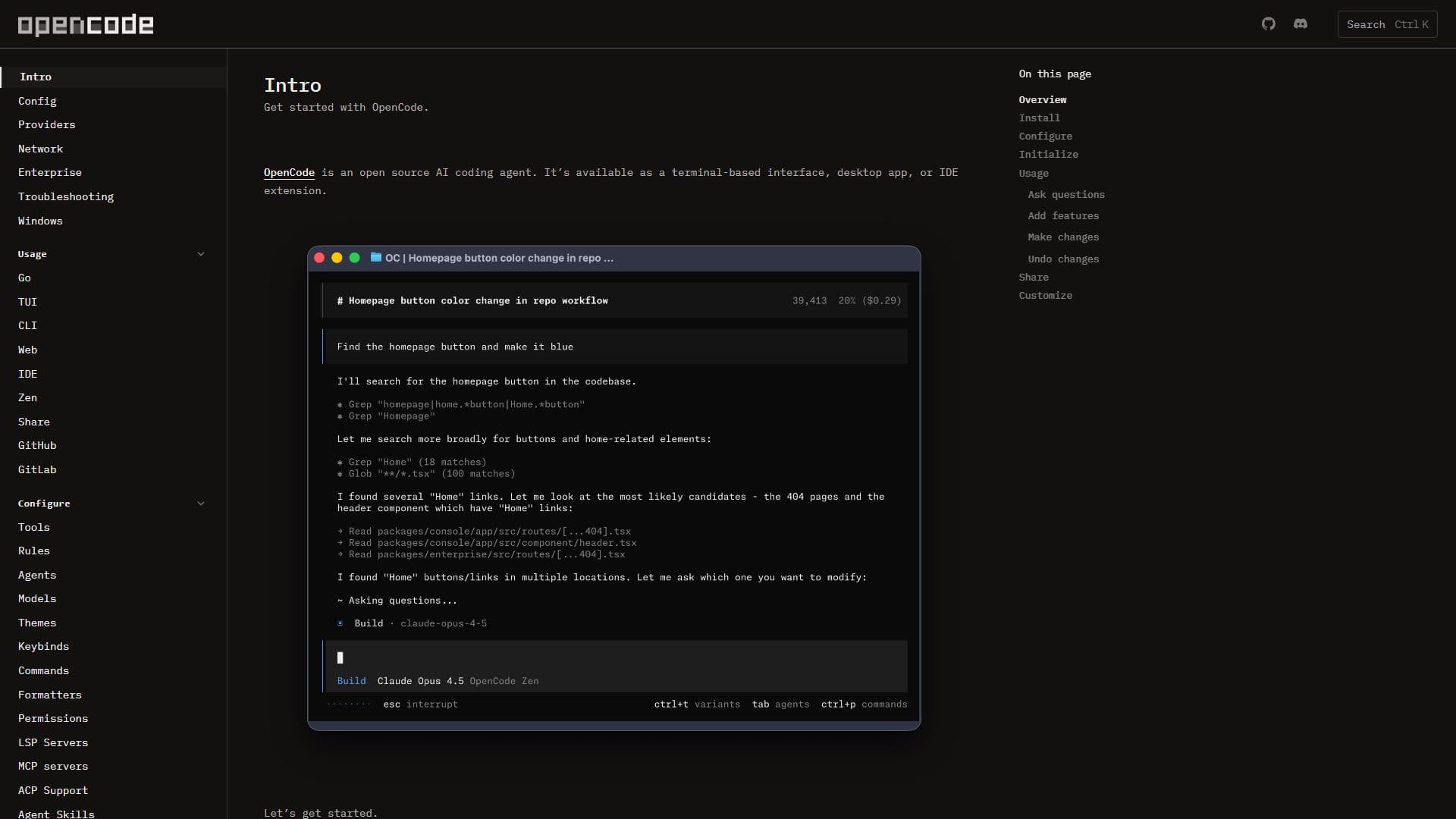The height and width of the screenshot is (819, 1456).
Task: Jump to Initialize section
Action: (x=1049, y=154)
